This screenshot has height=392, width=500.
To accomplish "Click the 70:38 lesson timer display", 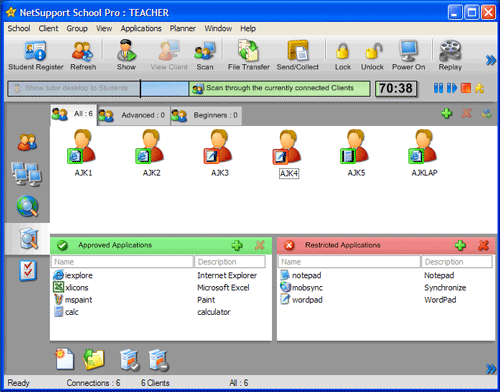I will click(396, 88).
